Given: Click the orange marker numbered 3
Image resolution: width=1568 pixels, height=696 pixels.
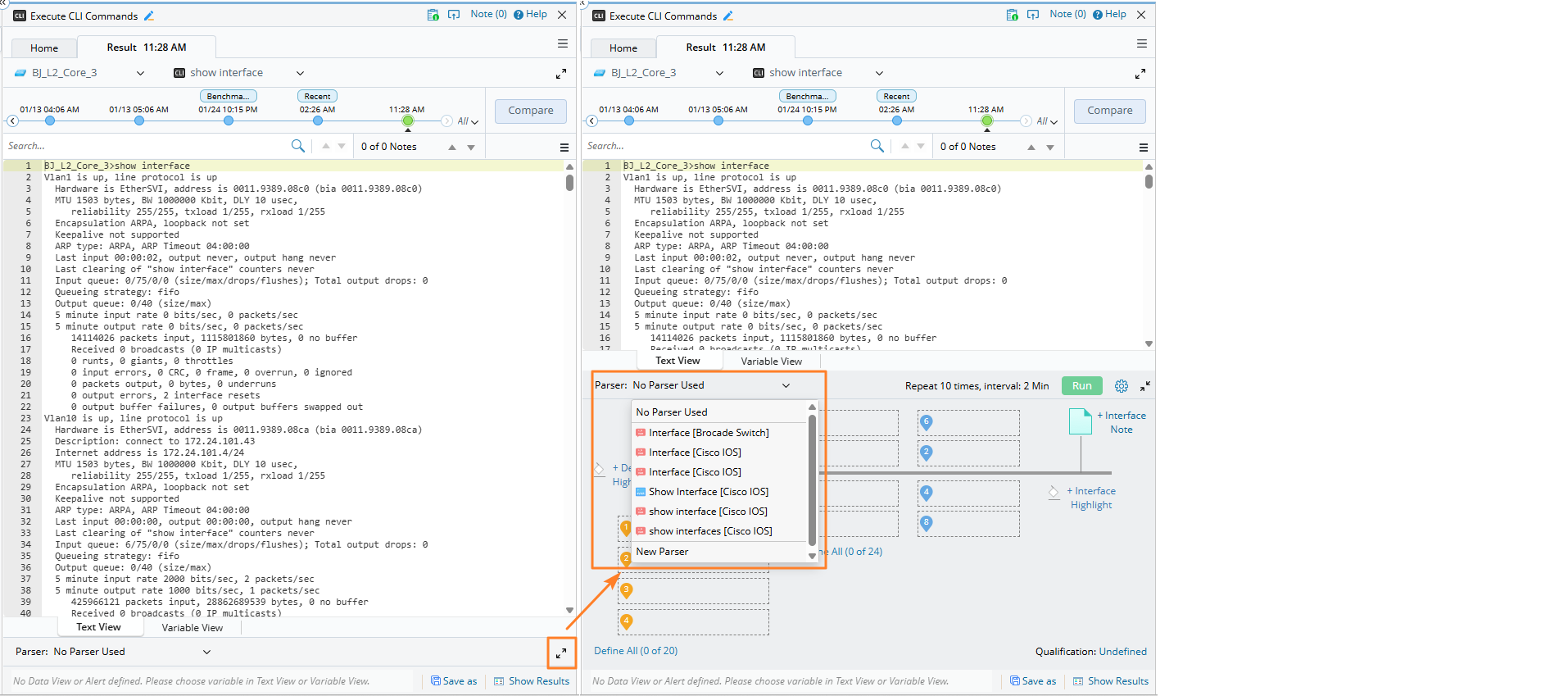Looking at the screenshot, I should pyautogui.click(x=626, y=590).
